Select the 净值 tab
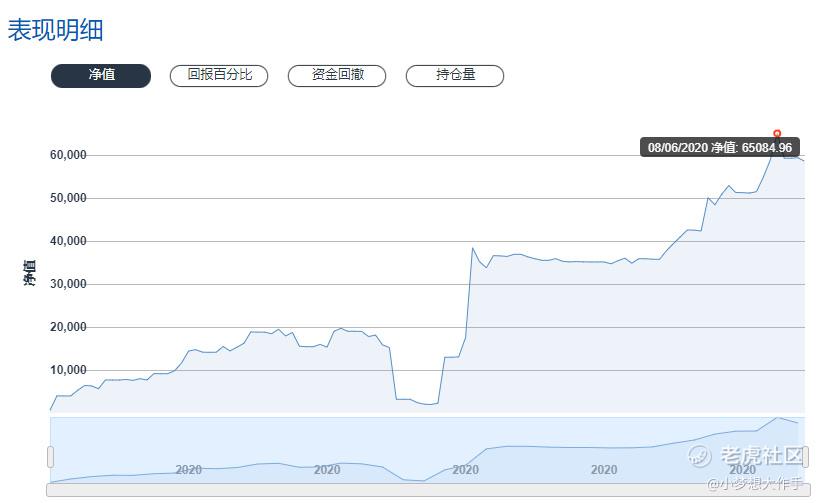This screenshot has height=503, width=819. pos(101,76)
